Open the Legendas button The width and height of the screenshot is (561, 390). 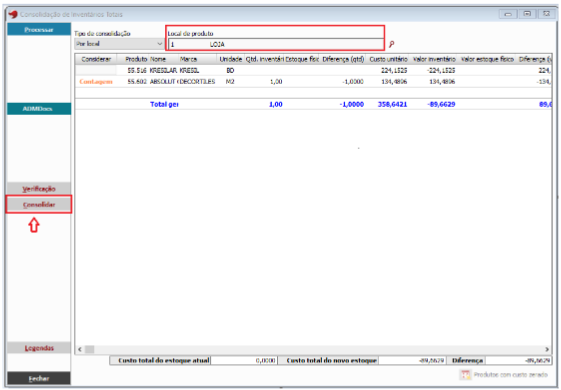tap(39, 348)
